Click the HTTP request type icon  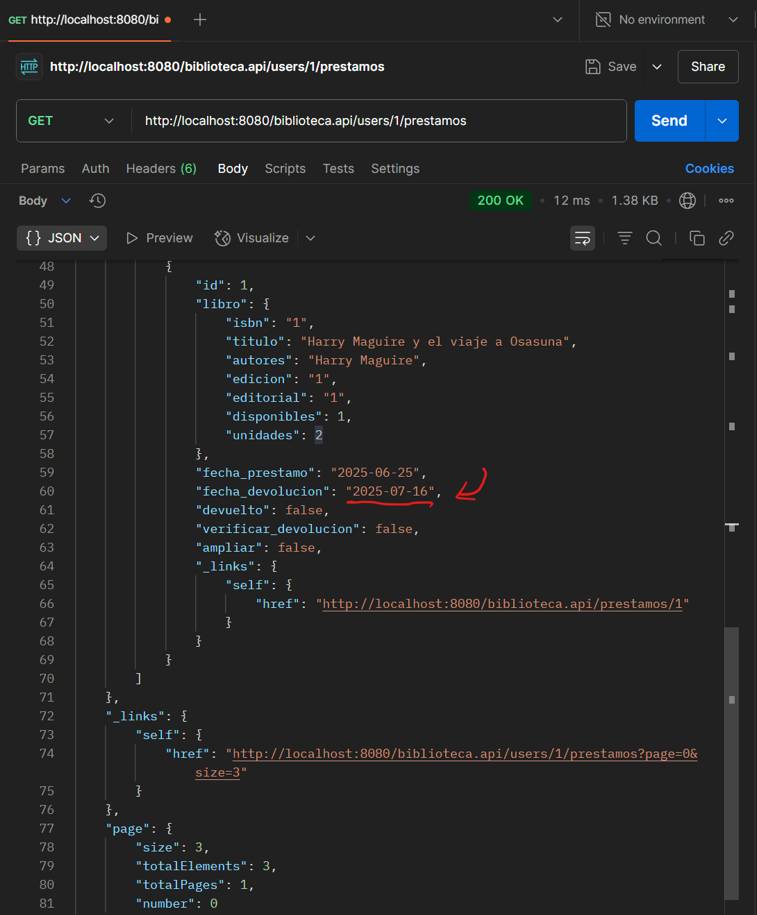coord(29,67)
